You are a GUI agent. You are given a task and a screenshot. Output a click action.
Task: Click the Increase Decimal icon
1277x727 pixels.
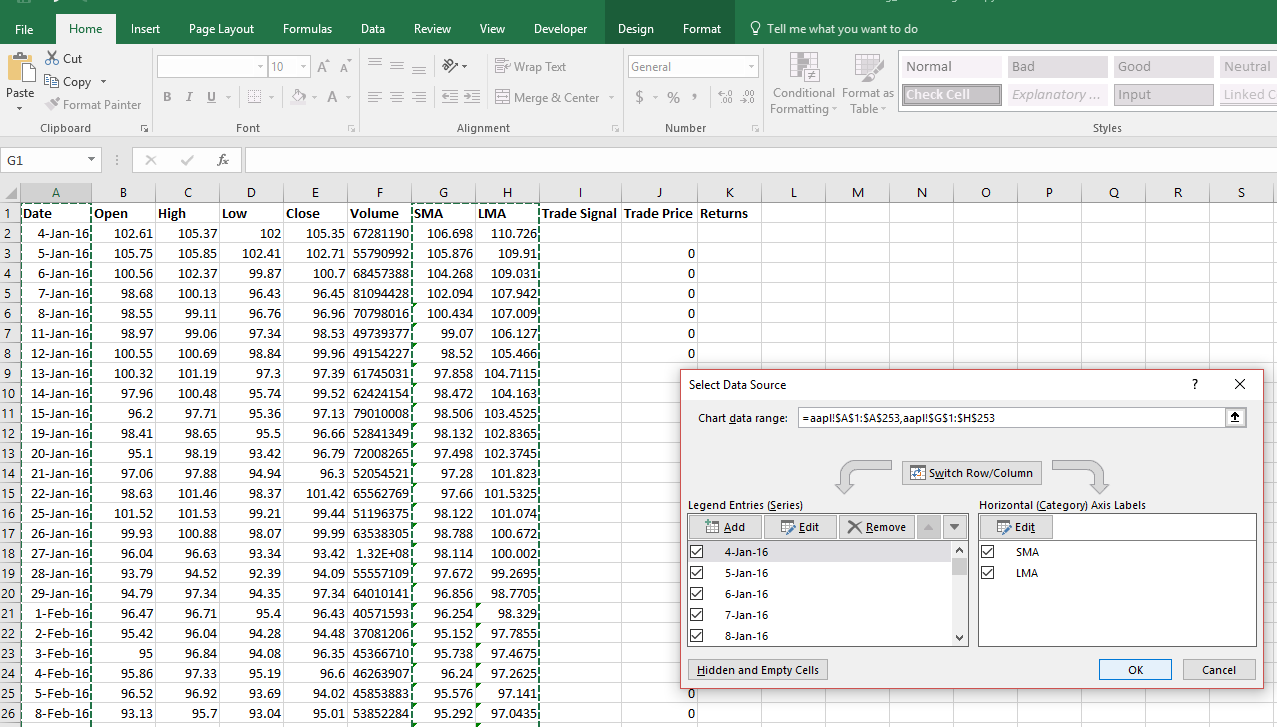pos(723,98)
